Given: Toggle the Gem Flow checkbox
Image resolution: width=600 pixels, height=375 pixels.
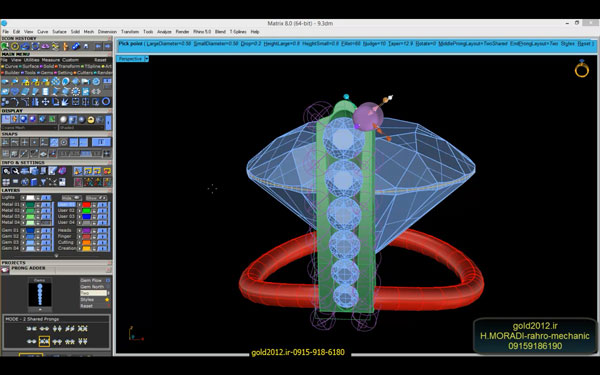Looking at the screenshot, I should (x=108, y=280).
